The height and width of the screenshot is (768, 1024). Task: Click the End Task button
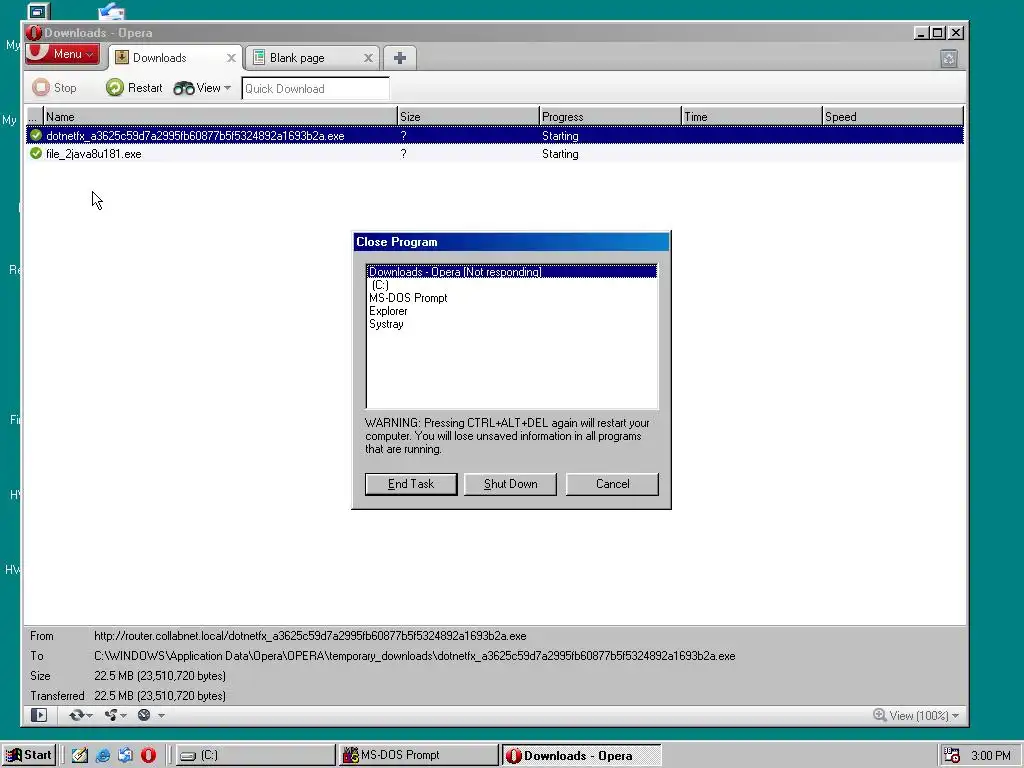(411, 484)
